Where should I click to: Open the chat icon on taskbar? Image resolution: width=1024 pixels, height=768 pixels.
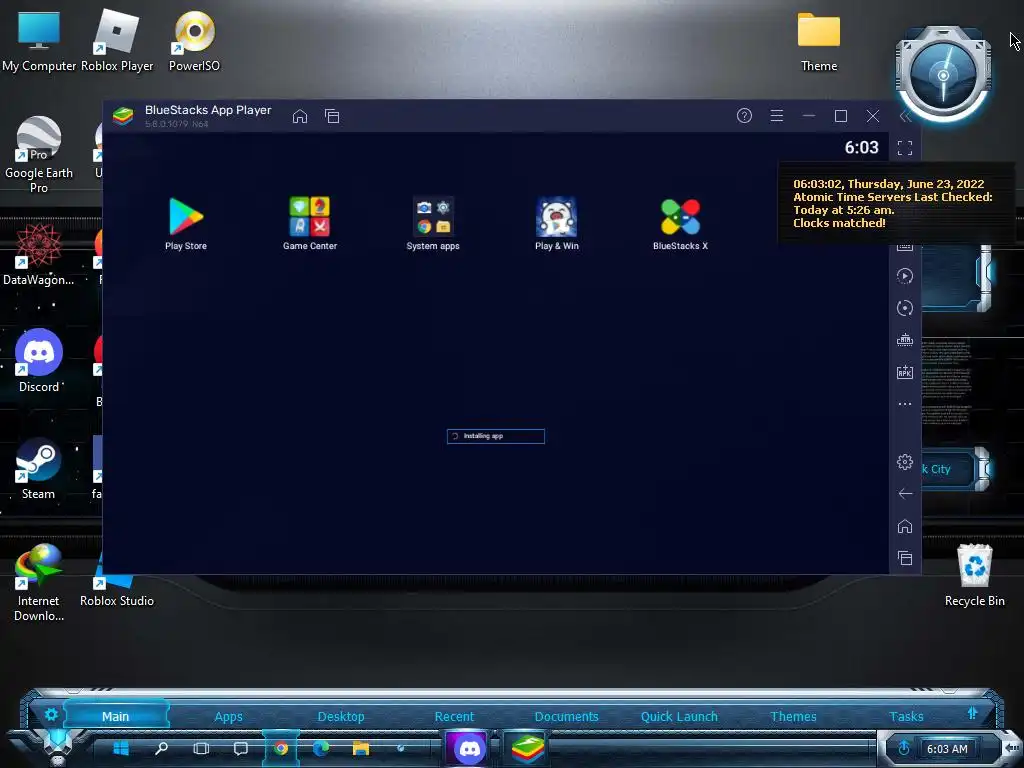(x=241, y=748)
